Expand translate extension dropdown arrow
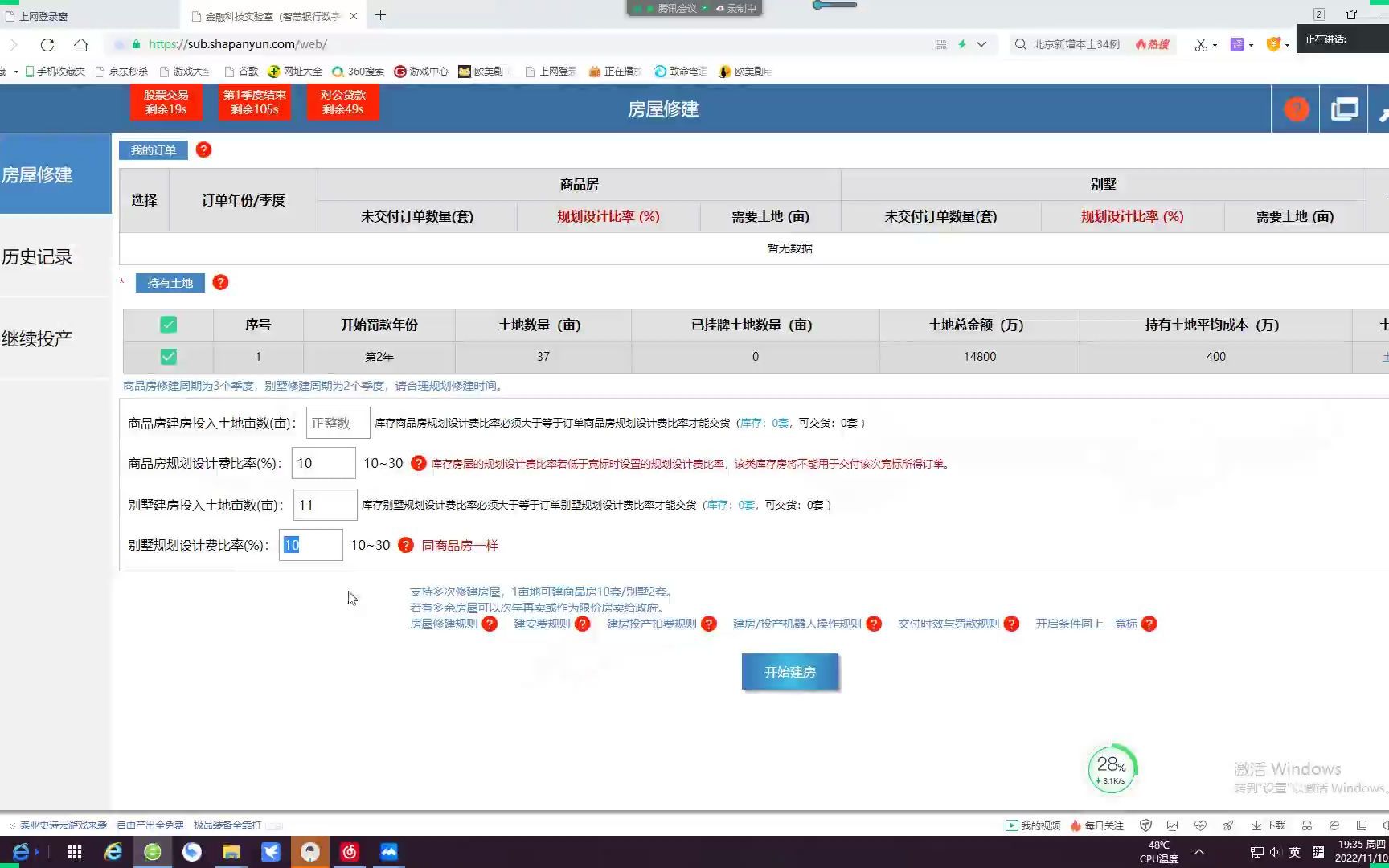Screen dimensions: 1389x868 [1251, 46]
